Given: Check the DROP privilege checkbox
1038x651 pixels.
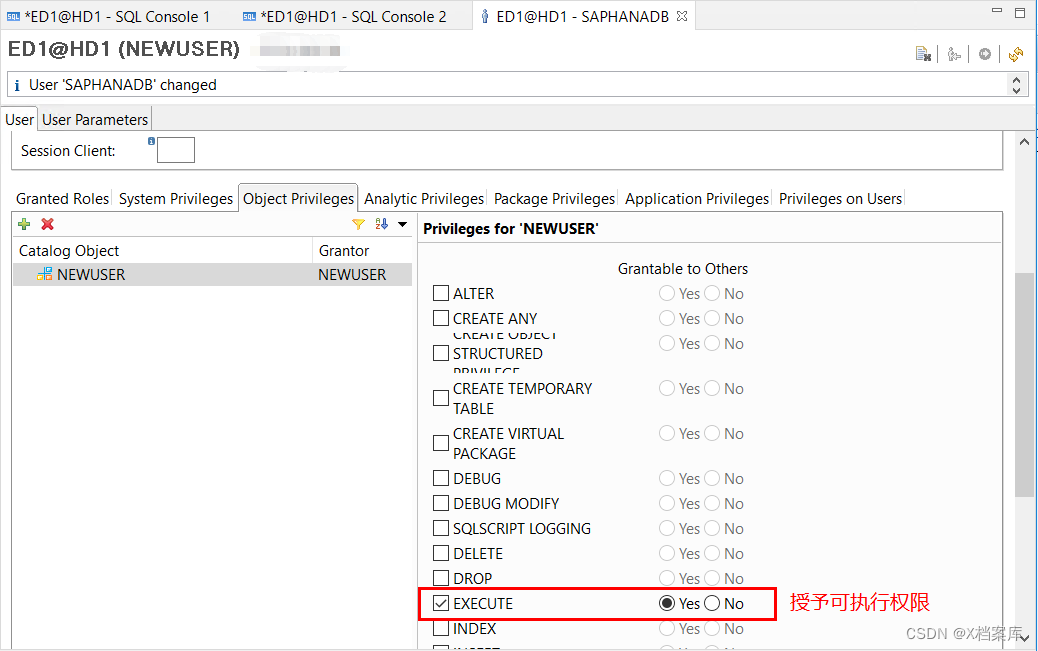Looking at the screenshot, I should pyautogui.click(x=441, y=578).
